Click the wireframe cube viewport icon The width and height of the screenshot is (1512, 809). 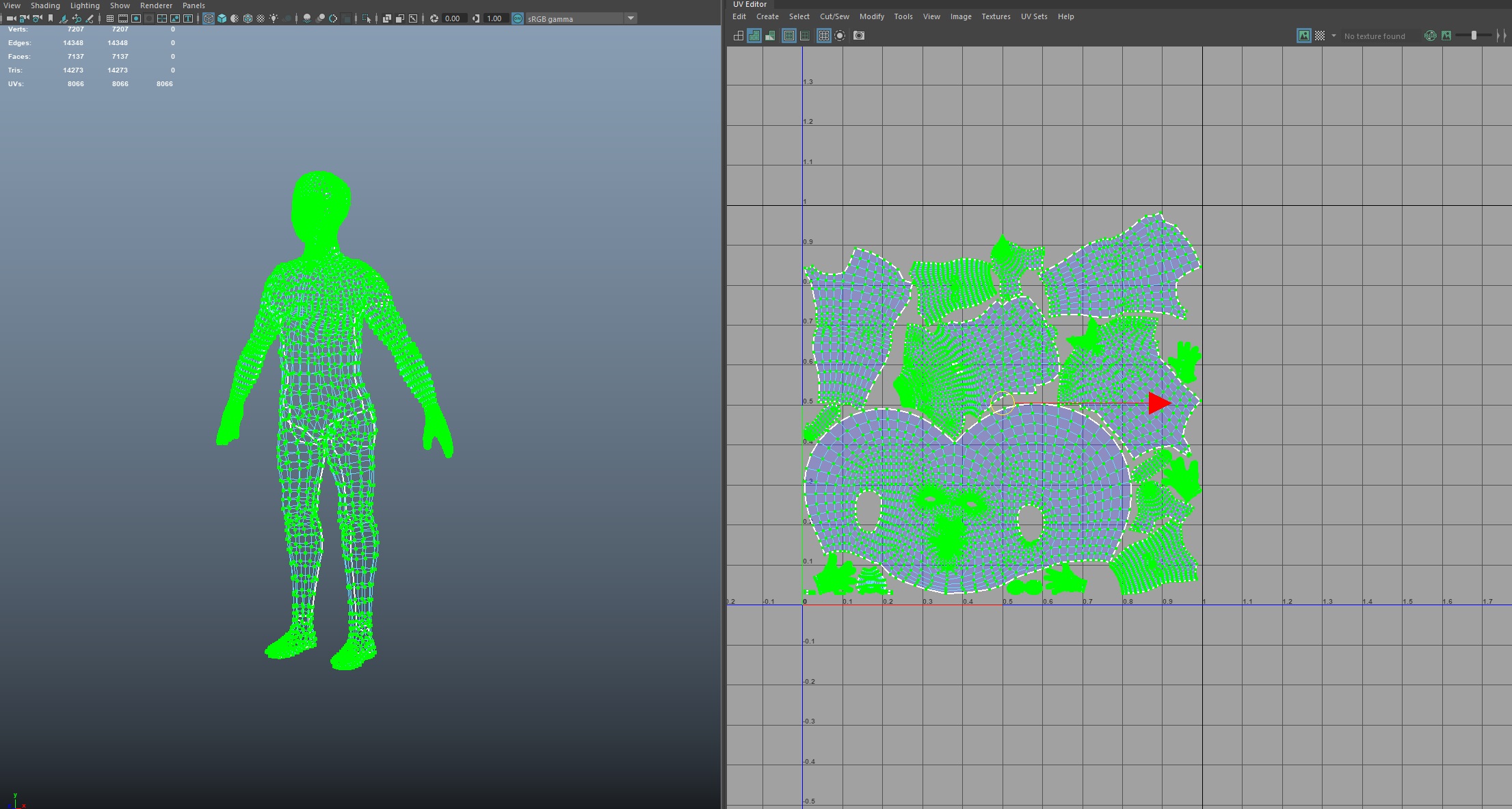[x=209, y=18]
